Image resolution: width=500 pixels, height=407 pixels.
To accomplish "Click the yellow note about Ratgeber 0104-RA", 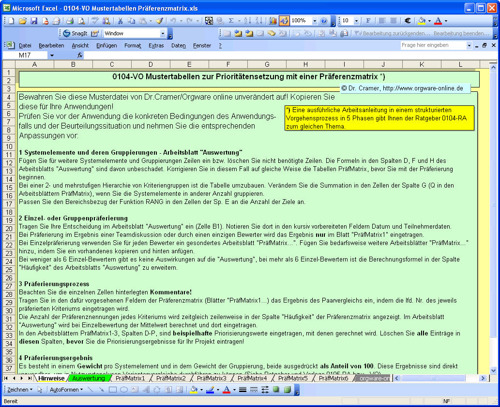I will click(379, 118).
